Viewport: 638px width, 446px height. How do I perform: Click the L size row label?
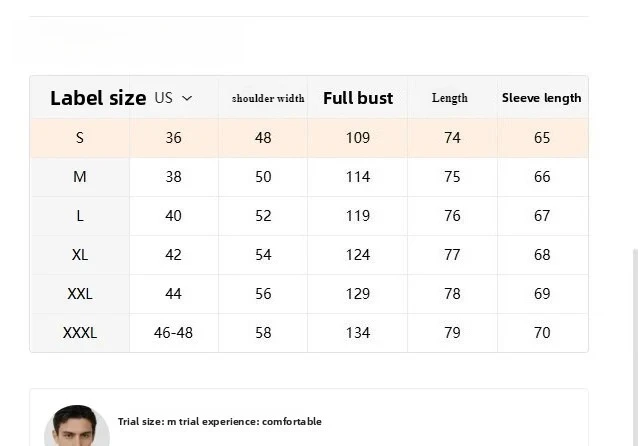click(80, 216)
